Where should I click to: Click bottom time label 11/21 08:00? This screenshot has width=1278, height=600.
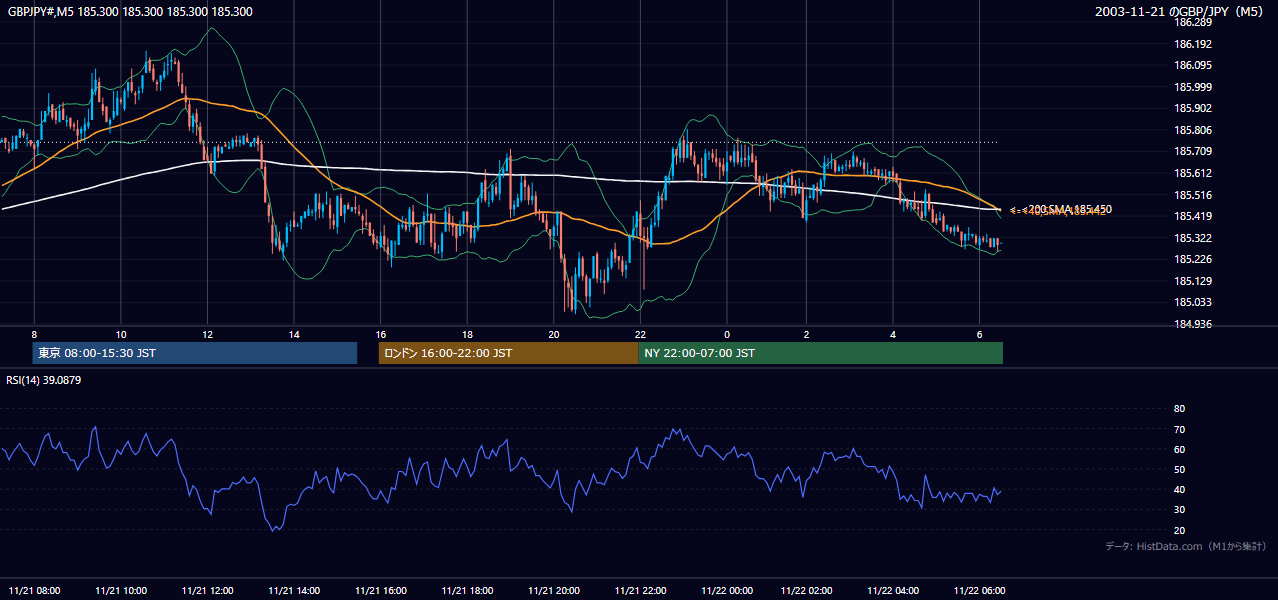[x=35, y=590]
